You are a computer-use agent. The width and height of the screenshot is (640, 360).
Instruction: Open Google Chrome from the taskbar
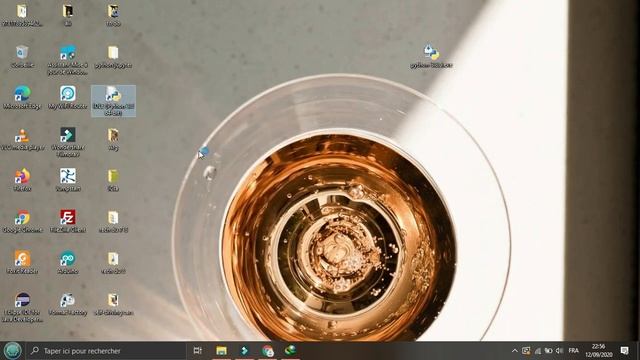pos(268,351)
